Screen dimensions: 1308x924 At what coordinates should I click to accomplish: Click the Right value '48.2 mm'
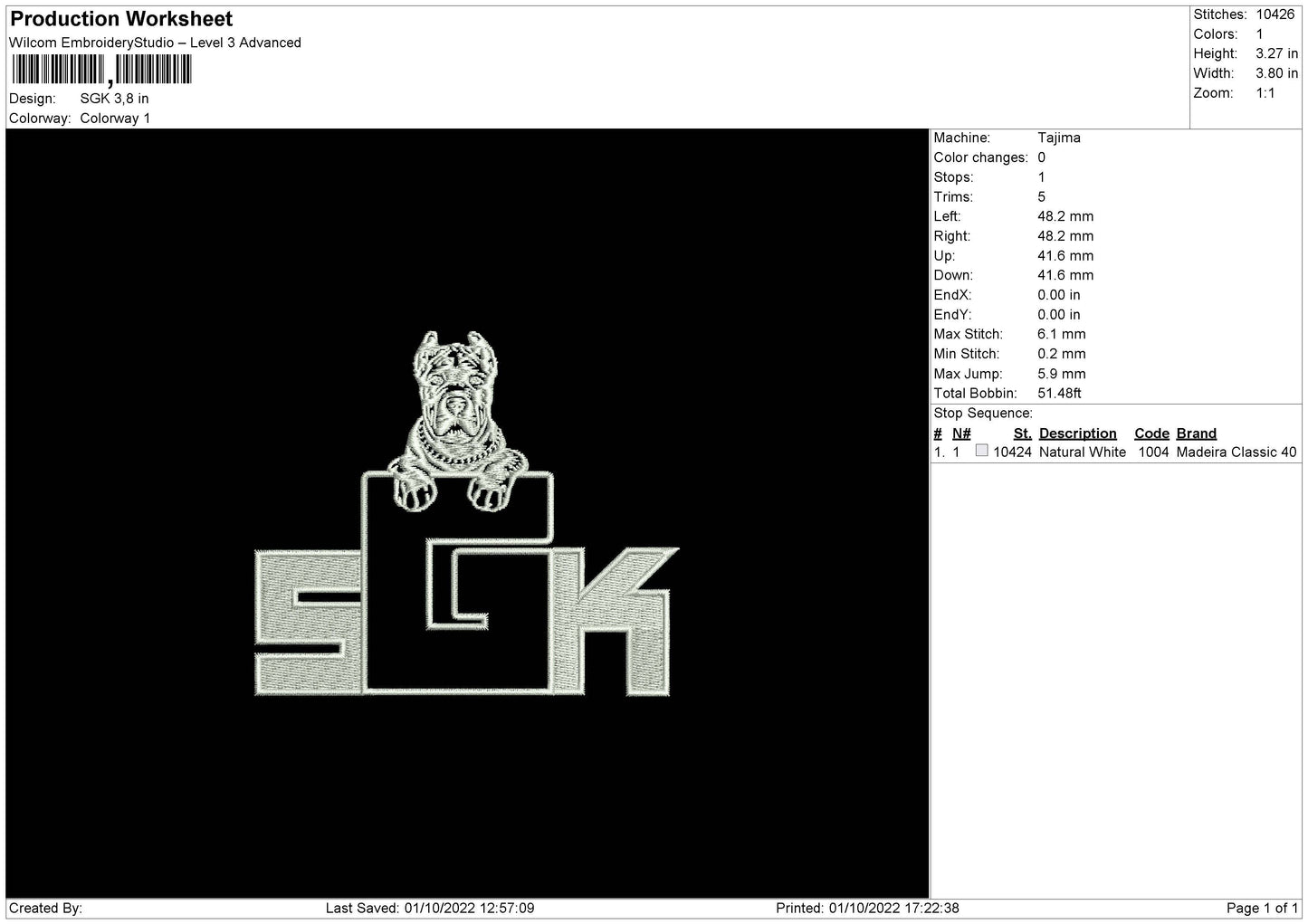[x=1065, y=236]
